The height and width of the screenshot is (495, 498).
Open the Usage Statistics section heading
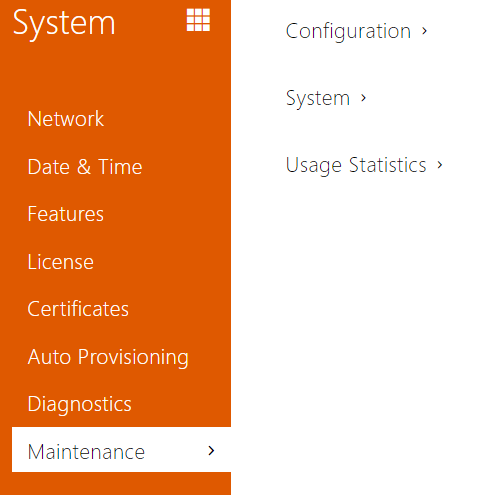[x=356, y=165]
